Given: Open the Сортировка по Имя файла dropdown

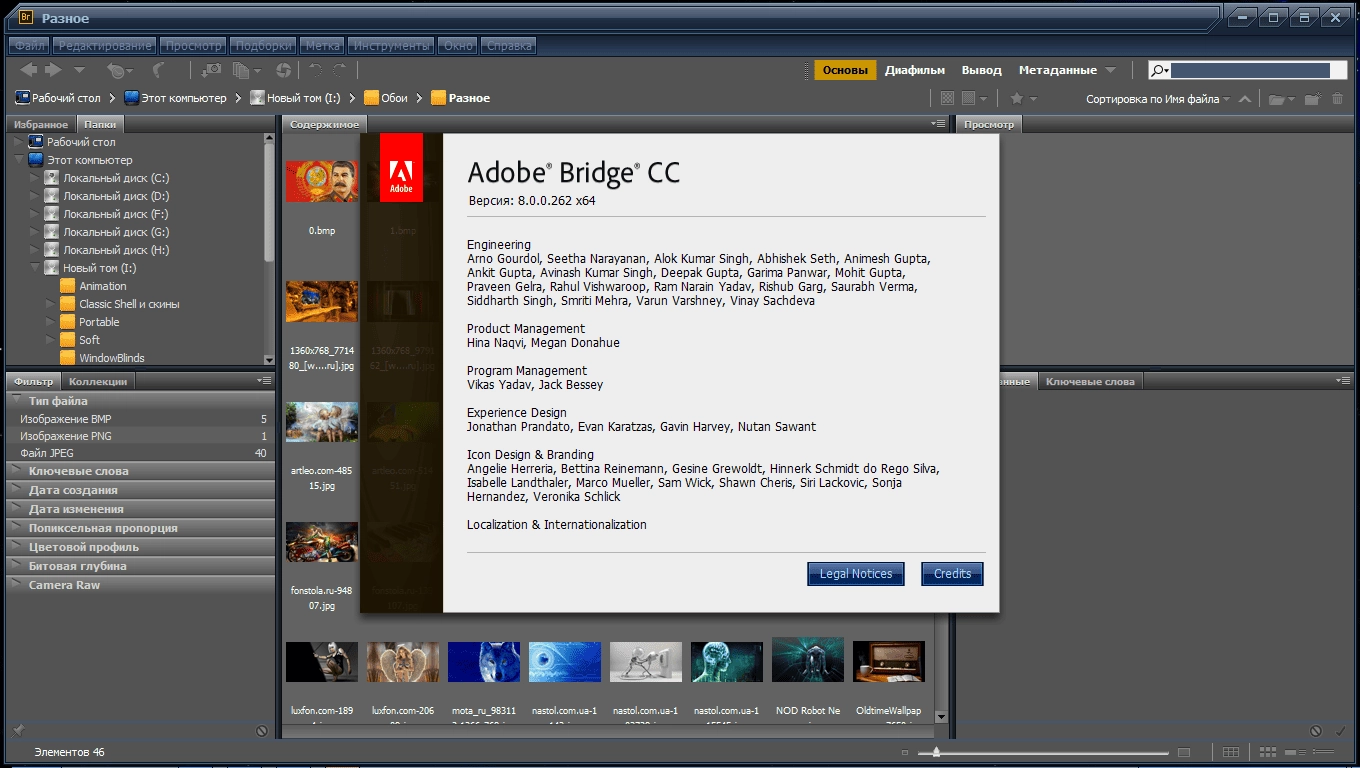Looking at the screenshot, I should [x=1159, y=98].
